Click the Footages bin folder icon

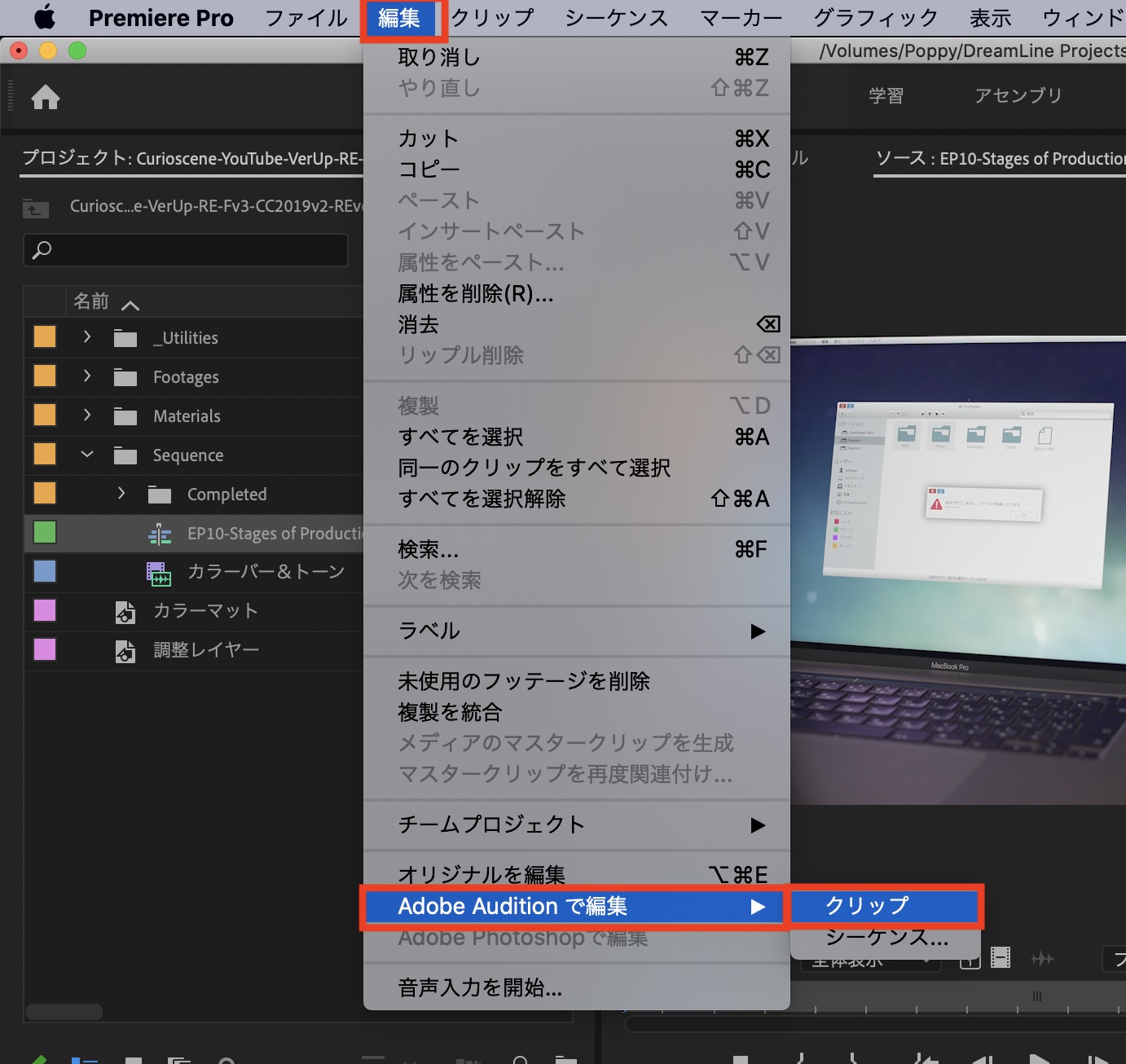125,377
